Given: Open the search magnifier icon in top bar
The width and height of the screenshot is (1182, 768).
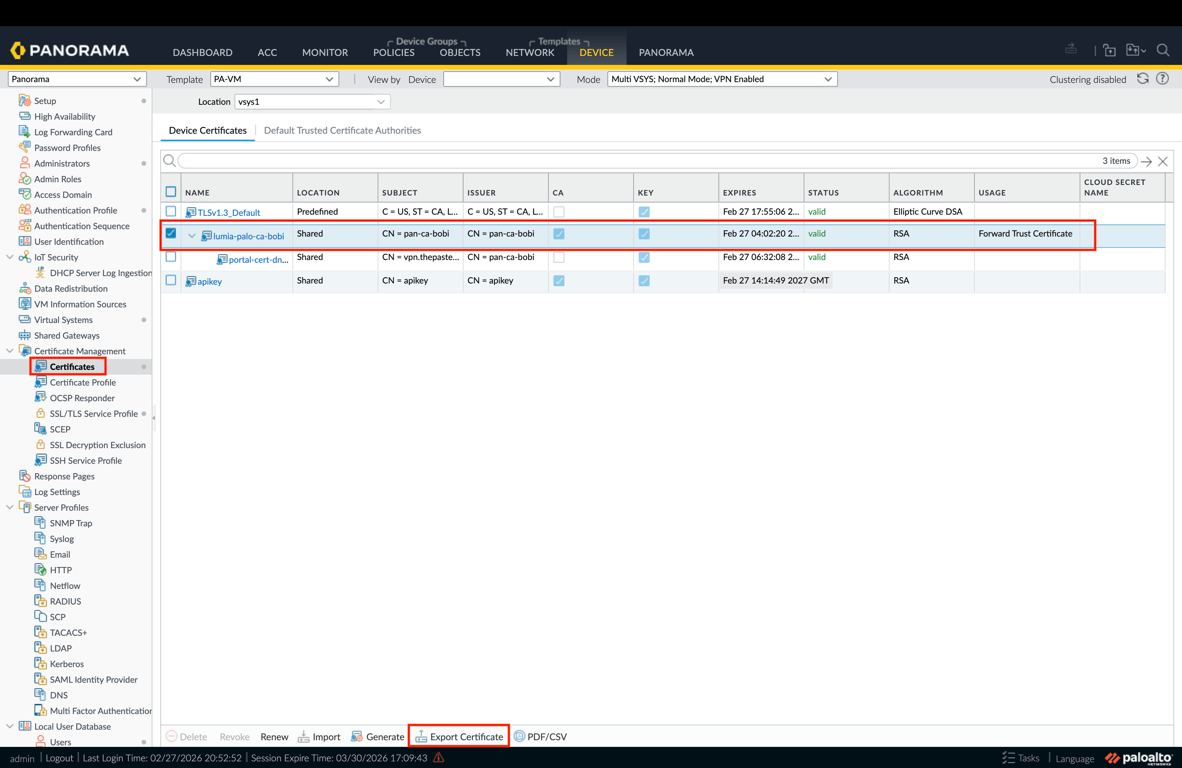Looking at the screenshot, I should point(1162,50).
